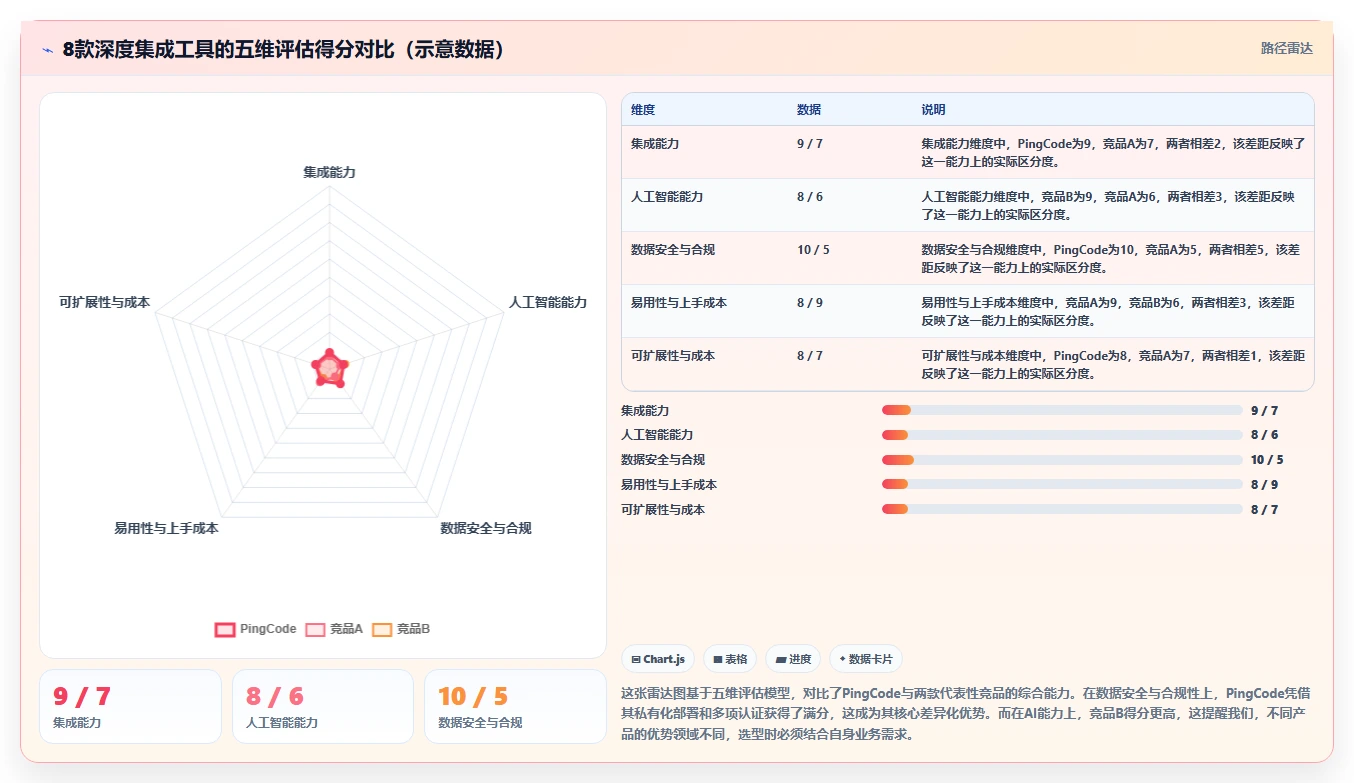This screenshot has height=783, width=1354.
Task: Click the description starting 易用性与上手成本维度中
Action: coord(1108,312)
